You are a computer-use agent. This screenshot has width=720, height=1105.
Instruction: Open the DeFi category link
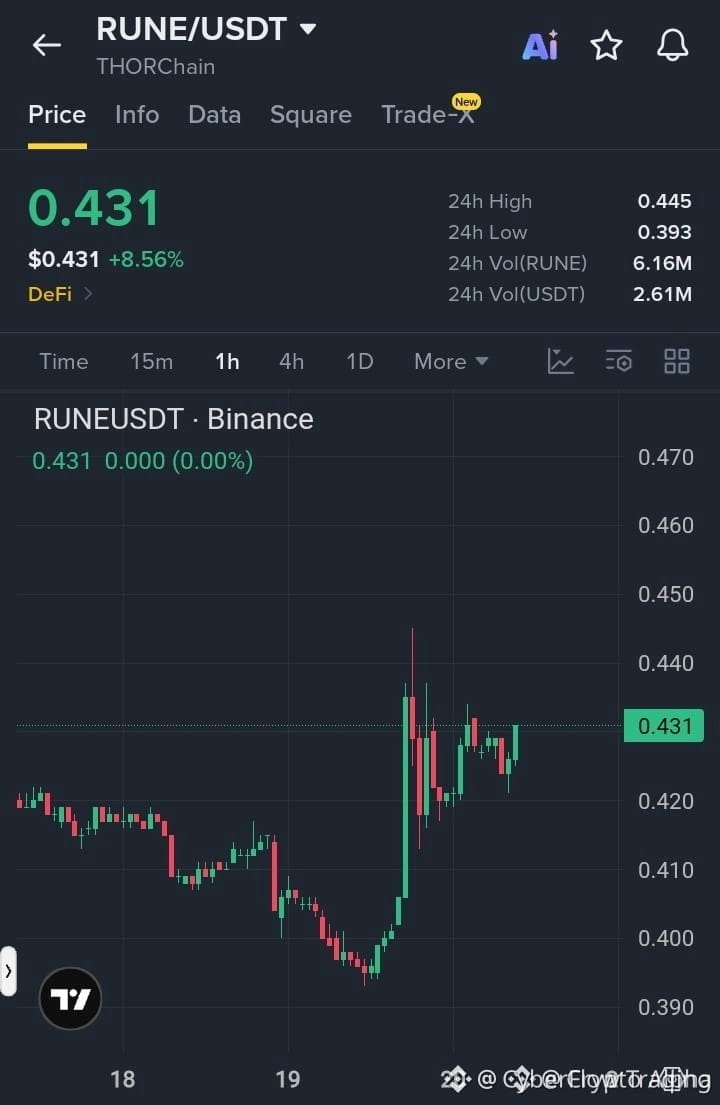pos(60,294)
